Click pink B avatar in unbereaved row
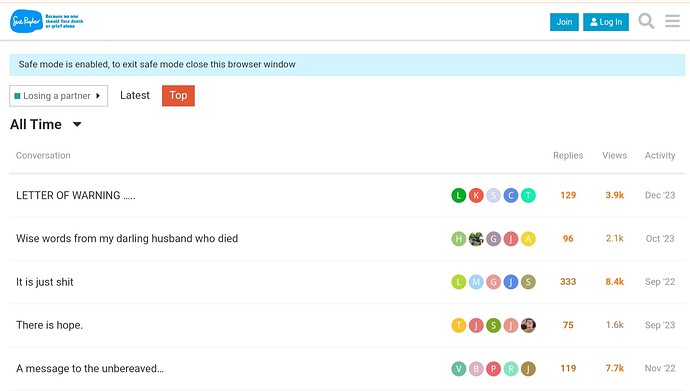 476,369
